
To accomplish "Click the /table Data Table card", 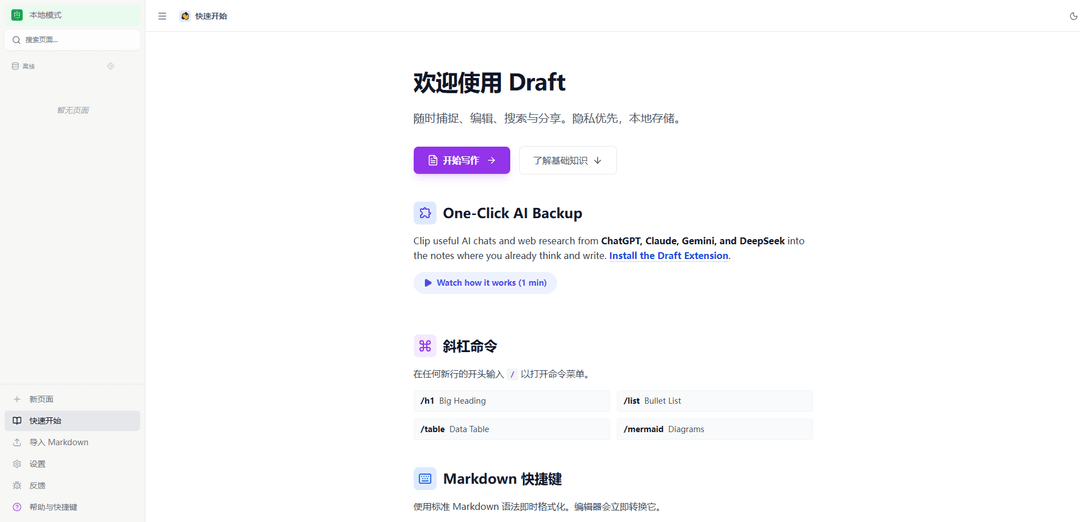I will 511,429.
